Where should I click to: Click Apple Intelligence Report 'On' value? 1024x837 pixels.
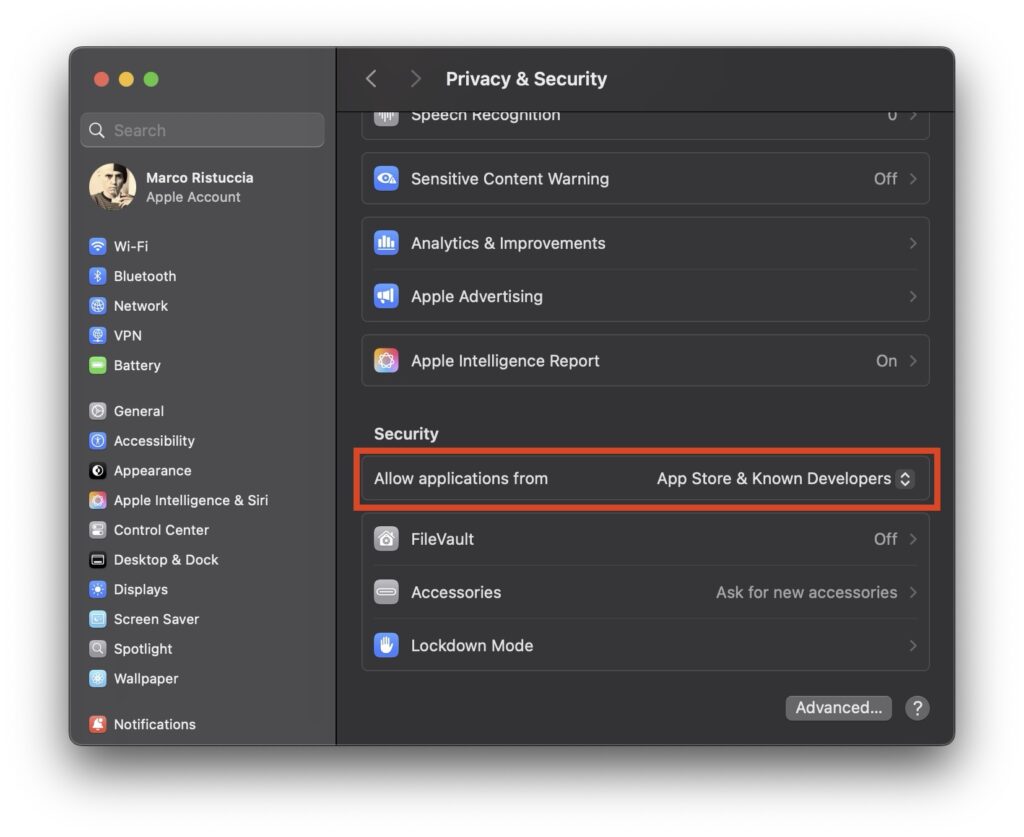pyautogui.click(x=886, y=361)
